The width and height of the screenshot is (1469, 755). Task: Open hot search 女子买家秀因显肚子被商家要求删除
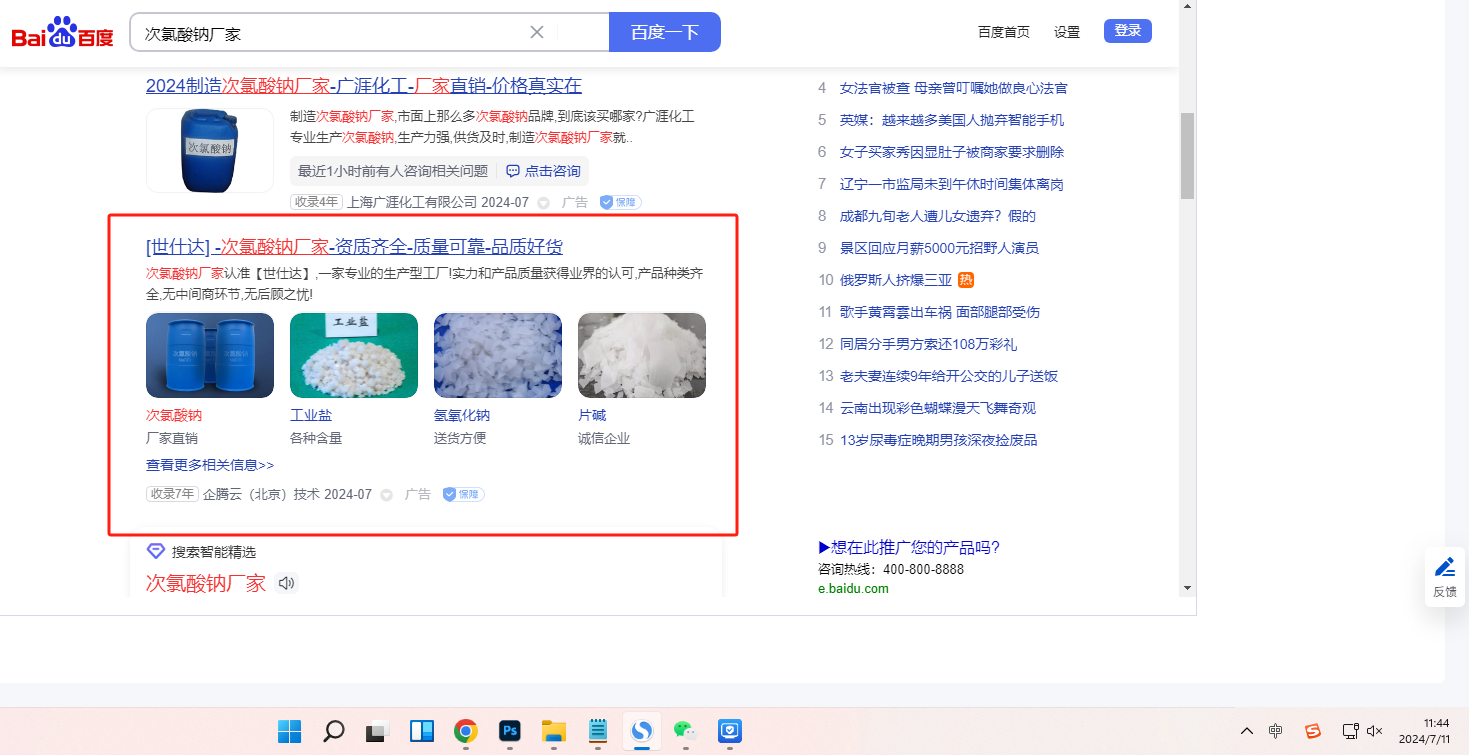[952, 152]
